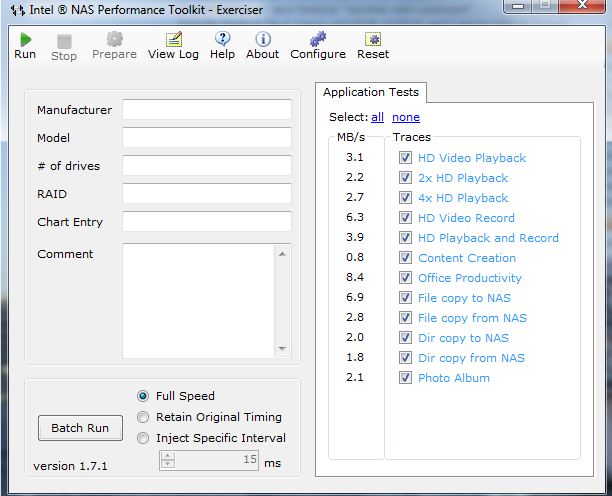Click the grayed Stop toolbar icon
Image resolution: width=612 pixels, height=496 pixels.
pyautogui.click(x=64, y=41)
